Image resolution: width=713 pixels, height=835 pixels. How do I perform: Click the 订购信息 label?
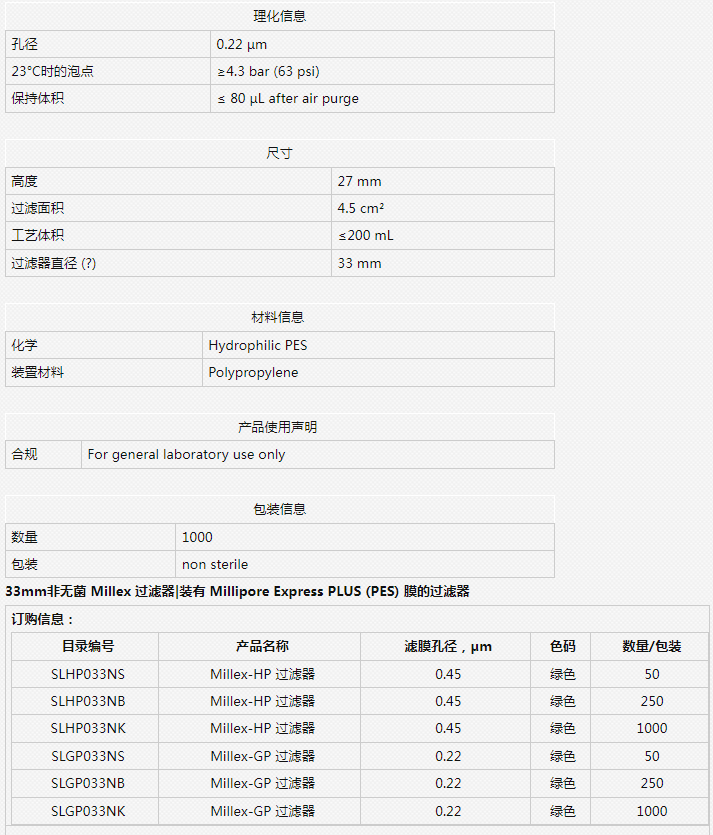[42, 619]
